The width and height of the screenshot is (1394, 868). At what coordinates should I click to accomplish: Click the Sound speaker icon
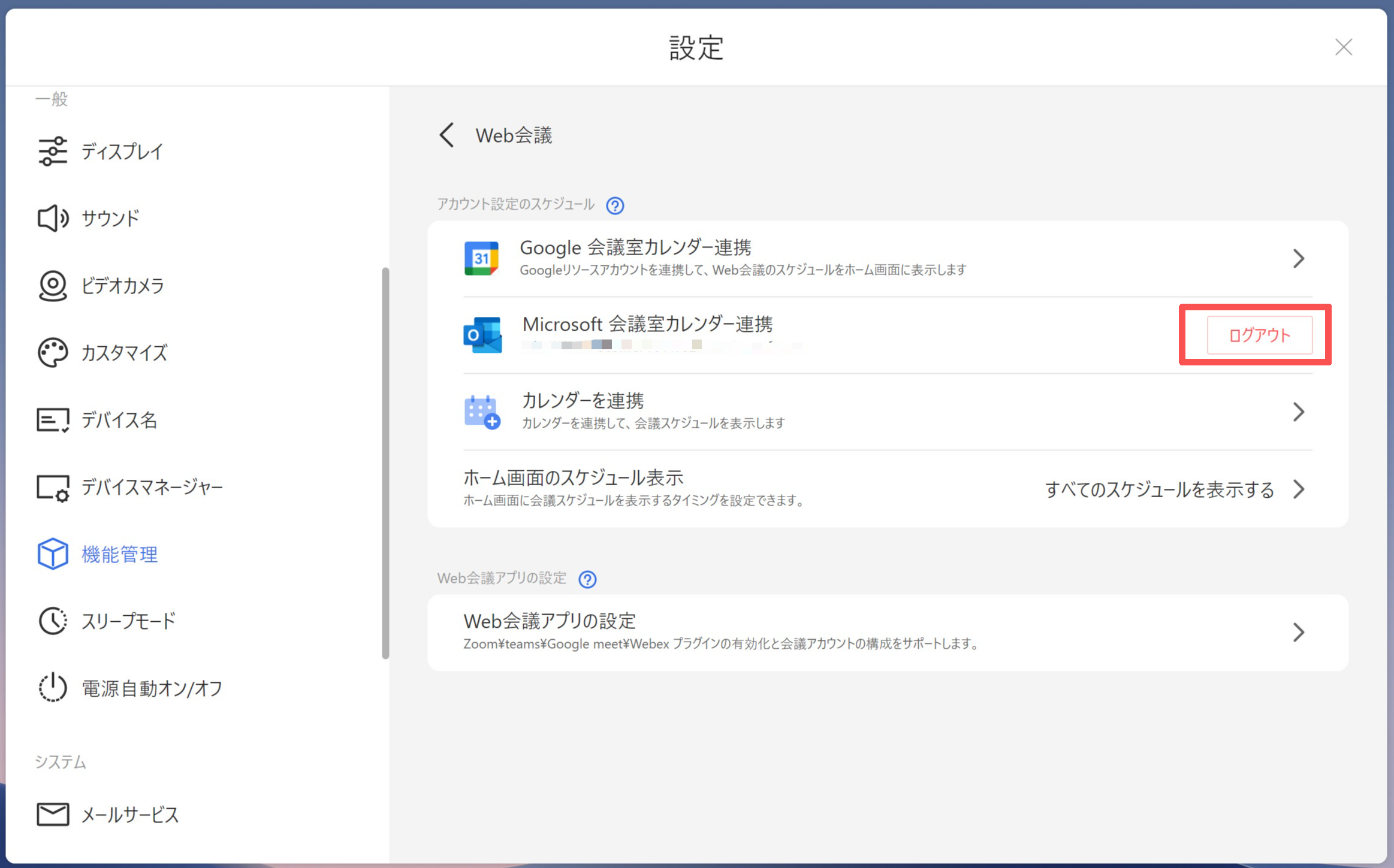coord(53,218)
